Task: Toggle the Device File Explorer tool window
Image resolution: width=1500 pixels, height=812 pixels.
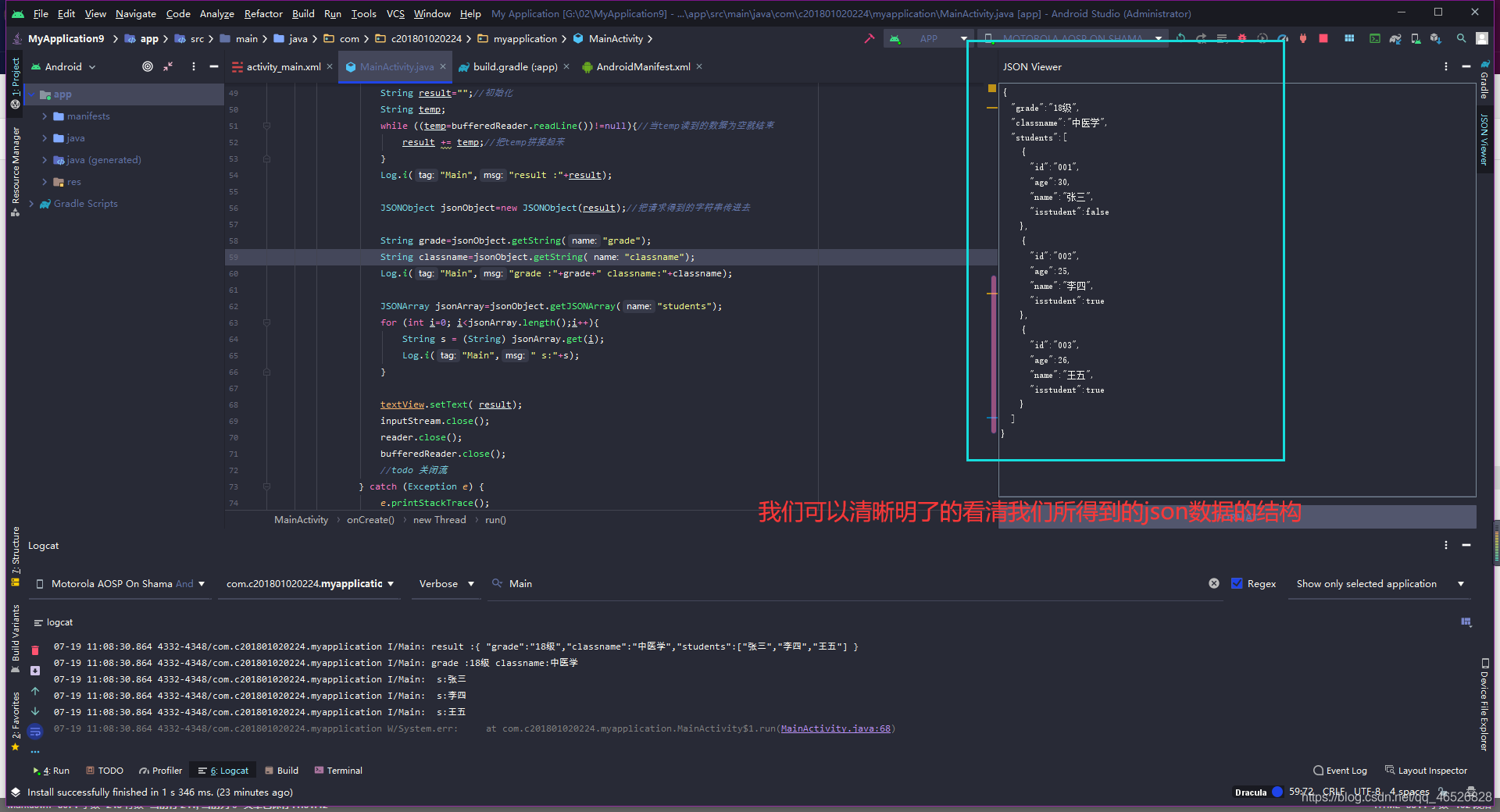Action: click(1484, 704)
